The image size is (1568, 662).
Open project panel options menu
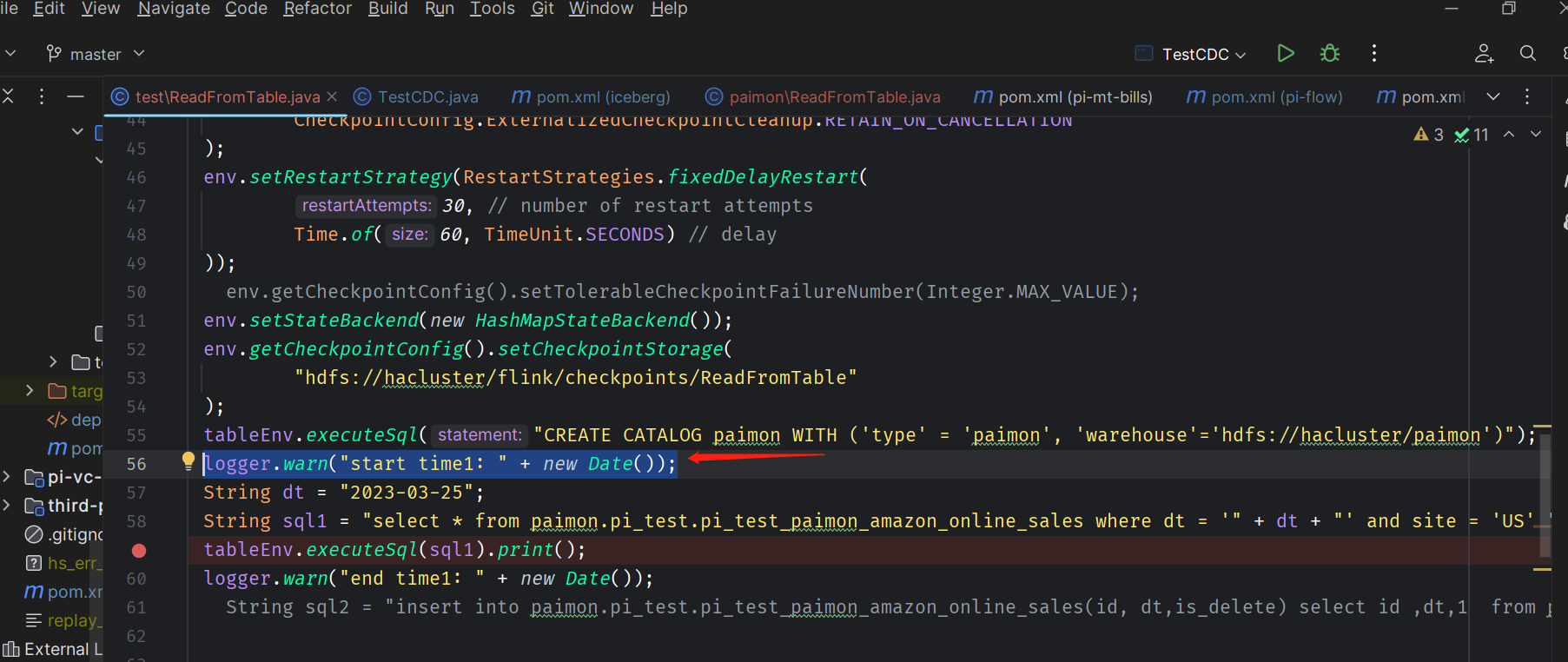coord(41,96)
